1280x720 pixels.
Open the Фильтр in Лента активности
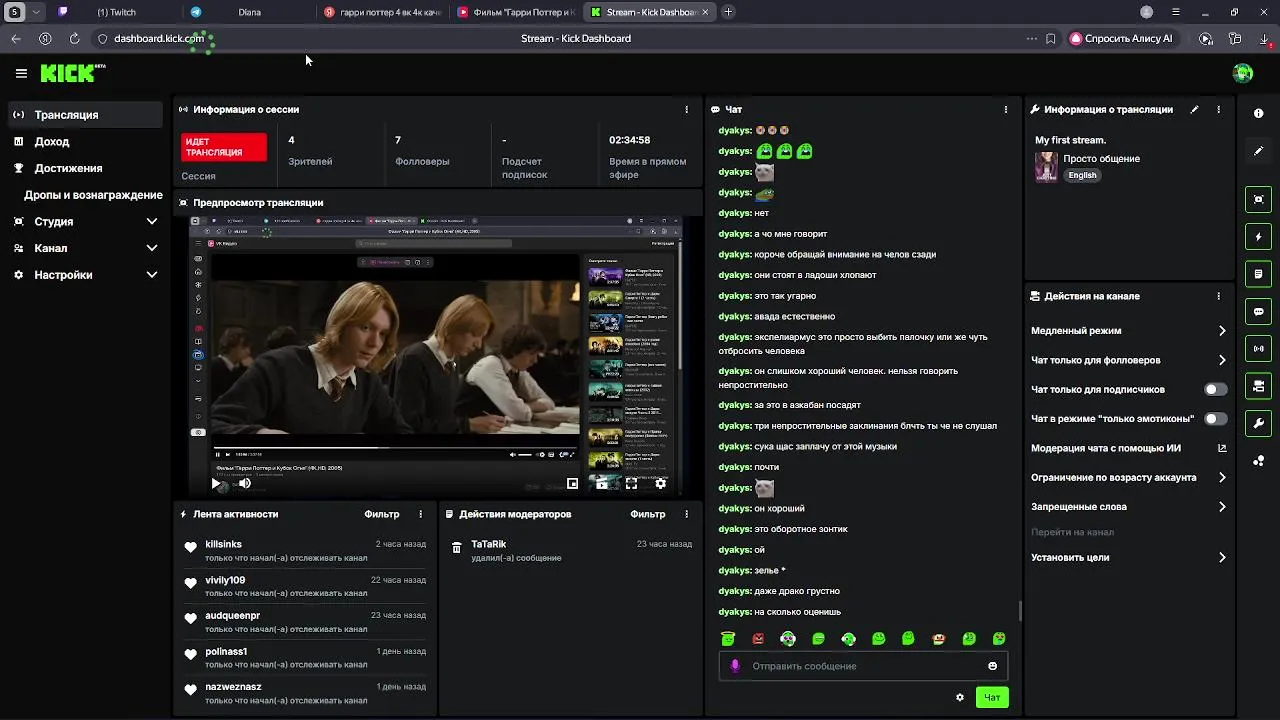(x=381, y=514)
